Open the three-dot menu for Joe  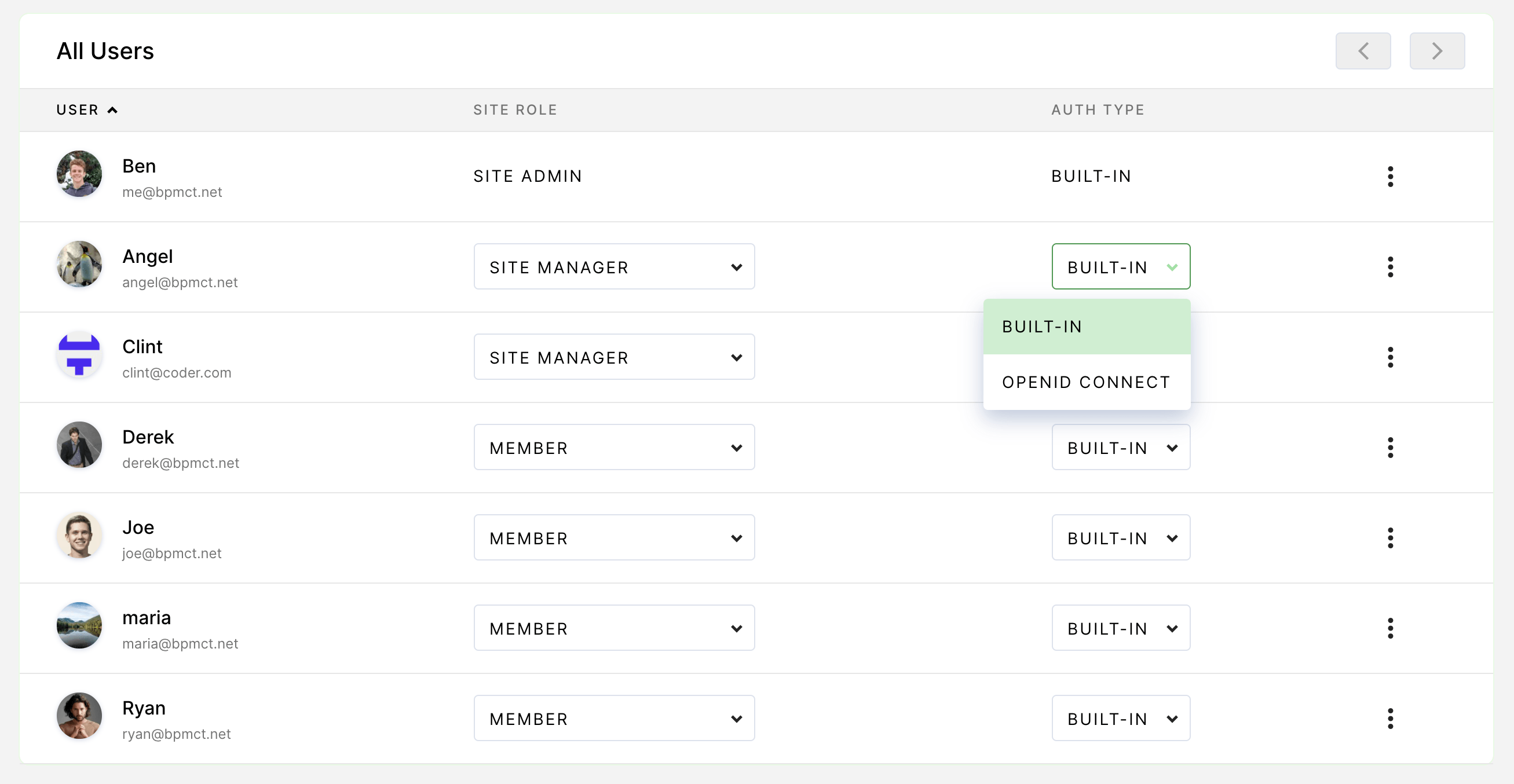(1390, 538)
